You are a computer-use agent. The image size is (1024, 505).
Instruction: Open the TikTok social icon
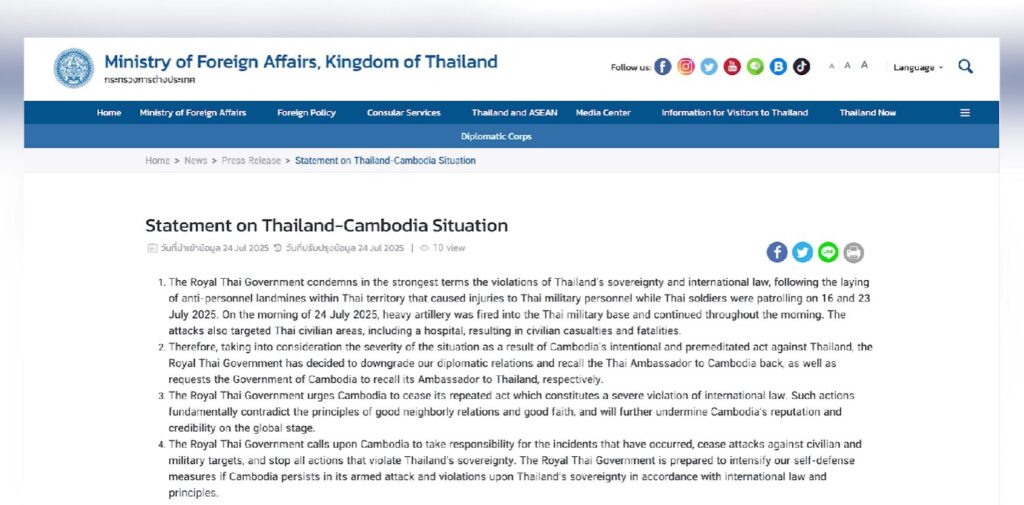tap(801, 67)
